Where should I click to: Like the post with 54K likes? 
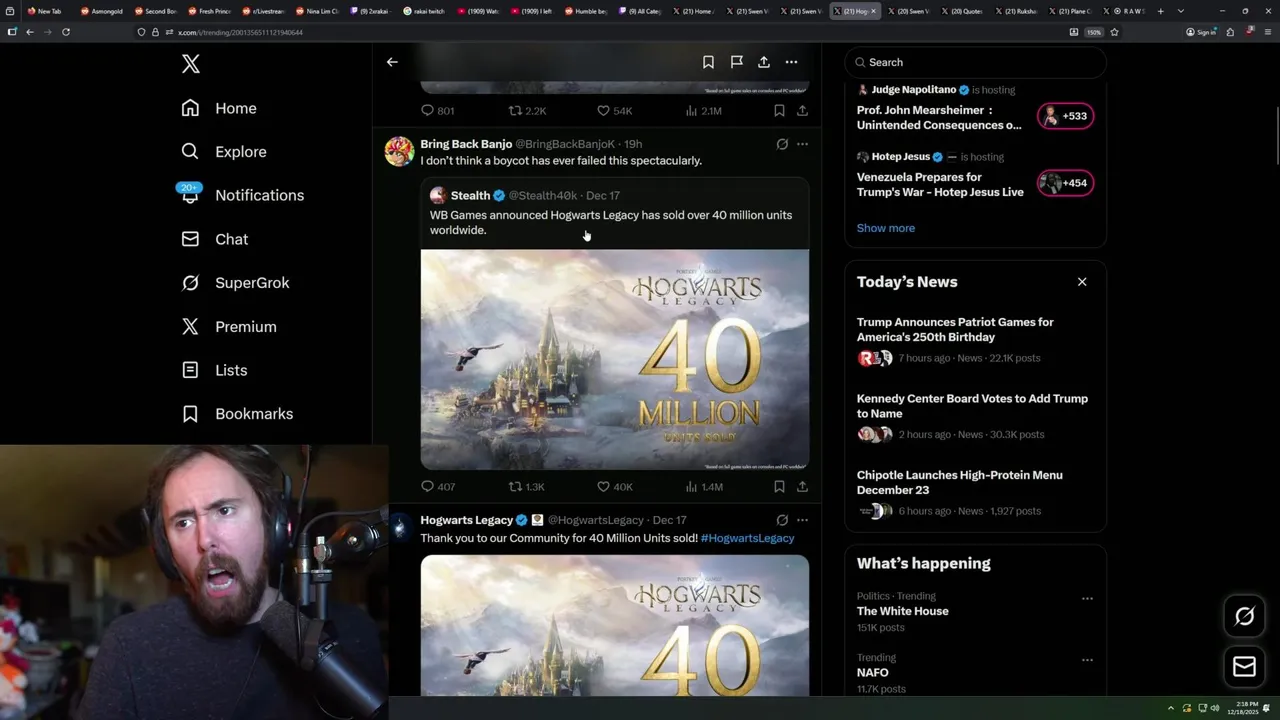point(614,111)
